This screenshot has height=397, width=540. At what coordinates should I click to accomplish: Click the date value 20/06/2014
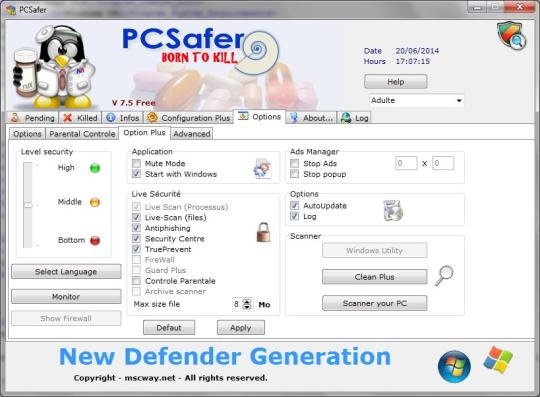(417, 51)
